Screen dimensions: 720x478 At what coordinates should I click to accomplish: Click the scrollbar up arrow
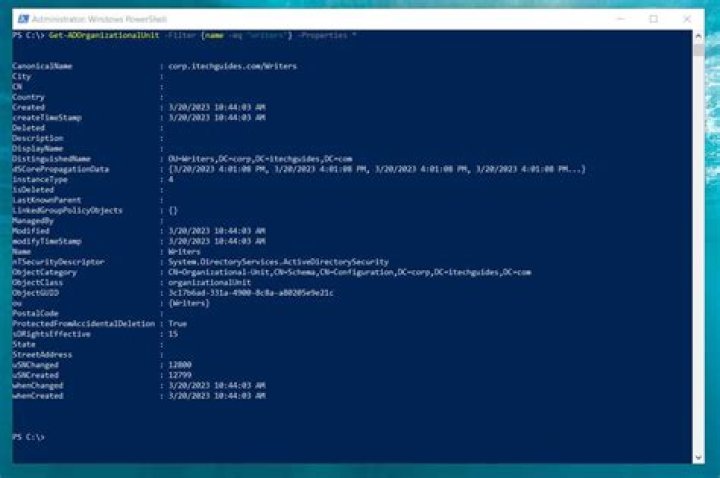698,35
